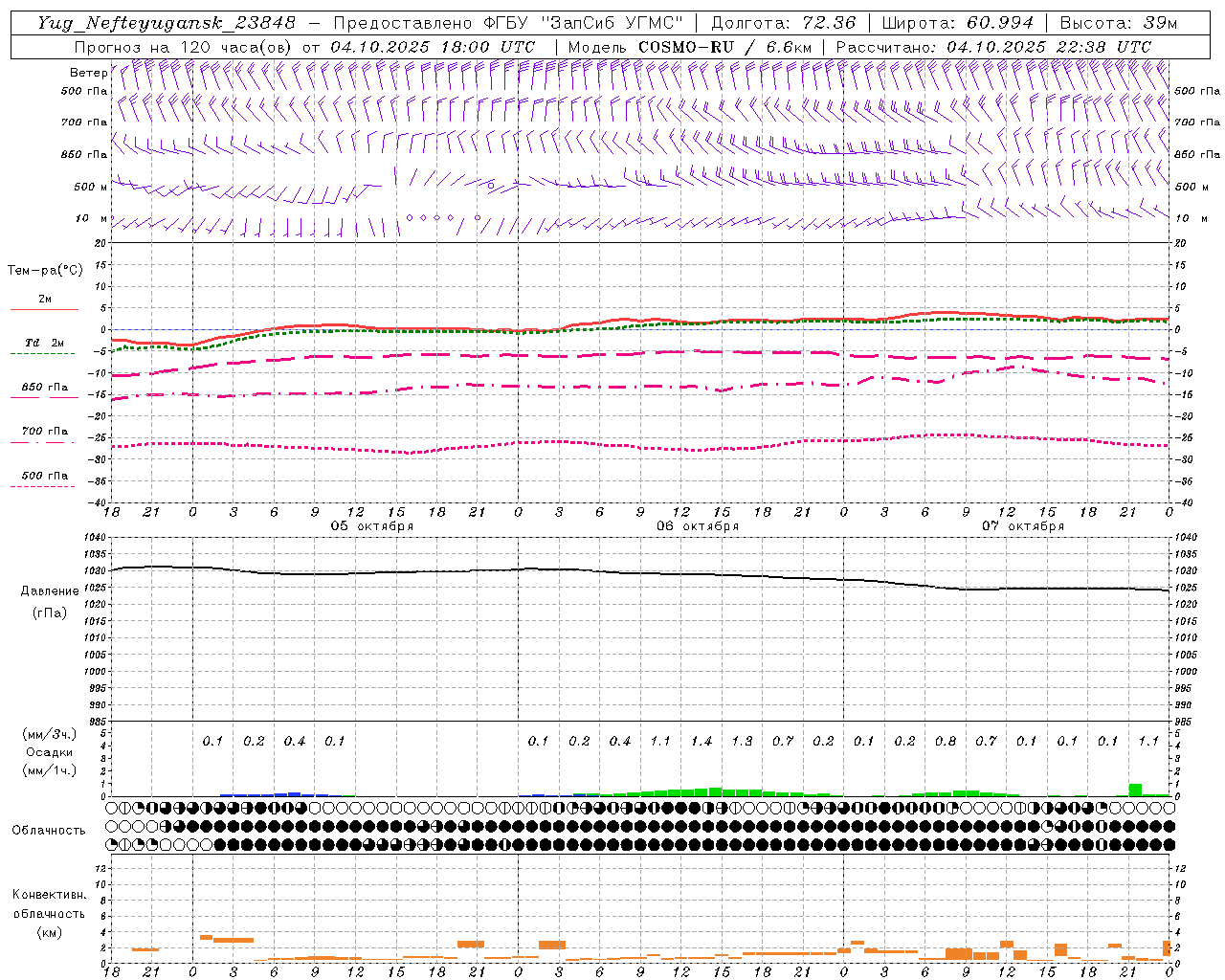Select the (км) unit label
Image resolution: width=1225 pixels, height=980 pixels.
50,932
